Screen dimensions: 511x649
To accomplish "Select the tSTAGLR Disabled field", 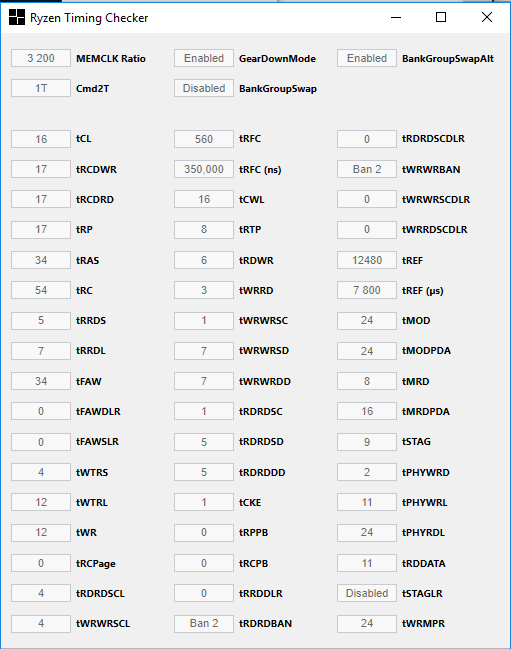I will [x=367, y=593].
